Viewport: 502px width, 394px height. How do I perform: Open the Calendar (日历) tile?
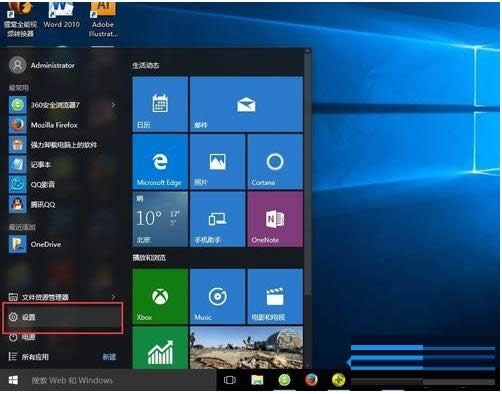tap(160, 104)
